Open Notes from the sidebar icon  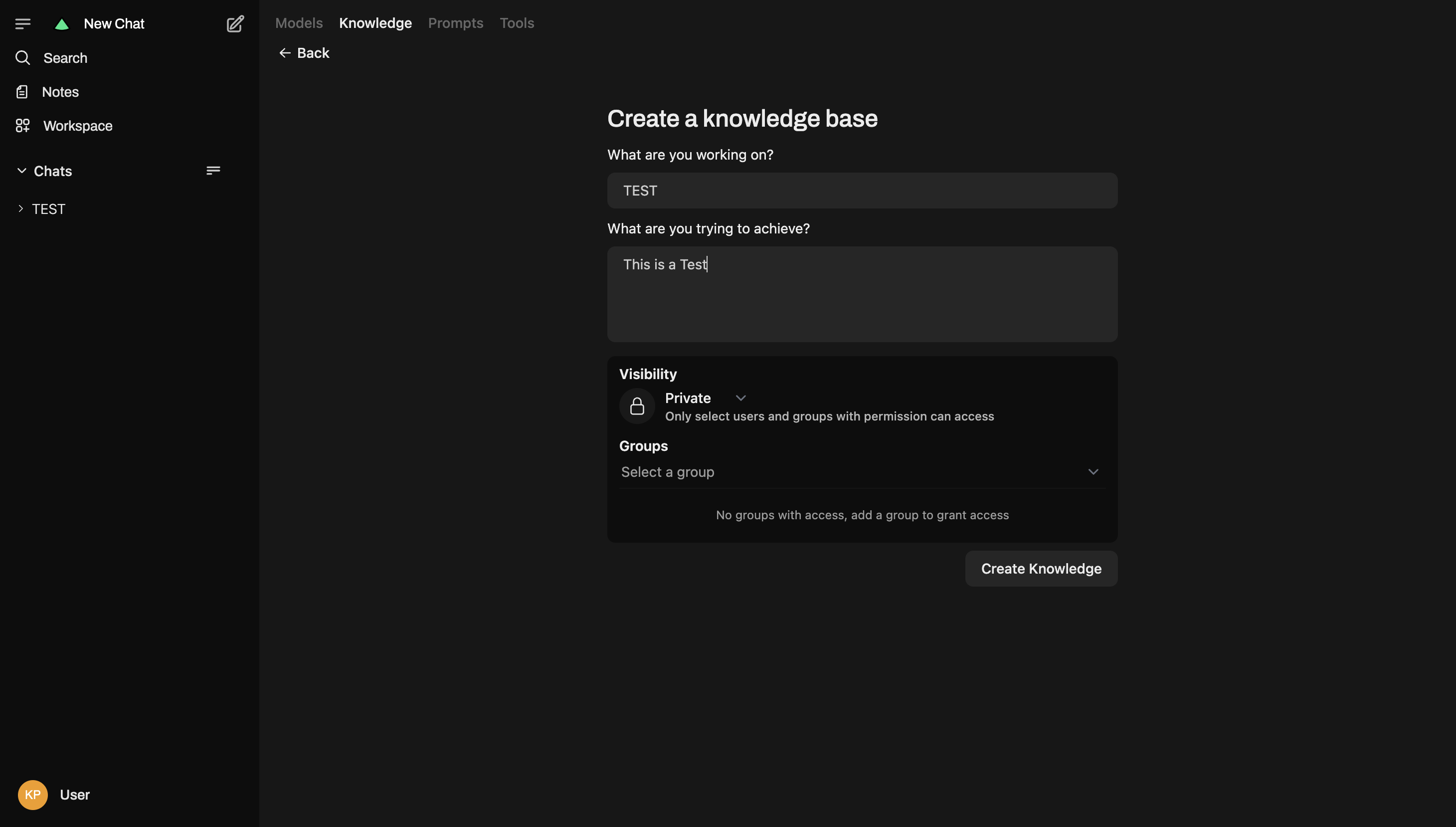(x=22, y=92)
